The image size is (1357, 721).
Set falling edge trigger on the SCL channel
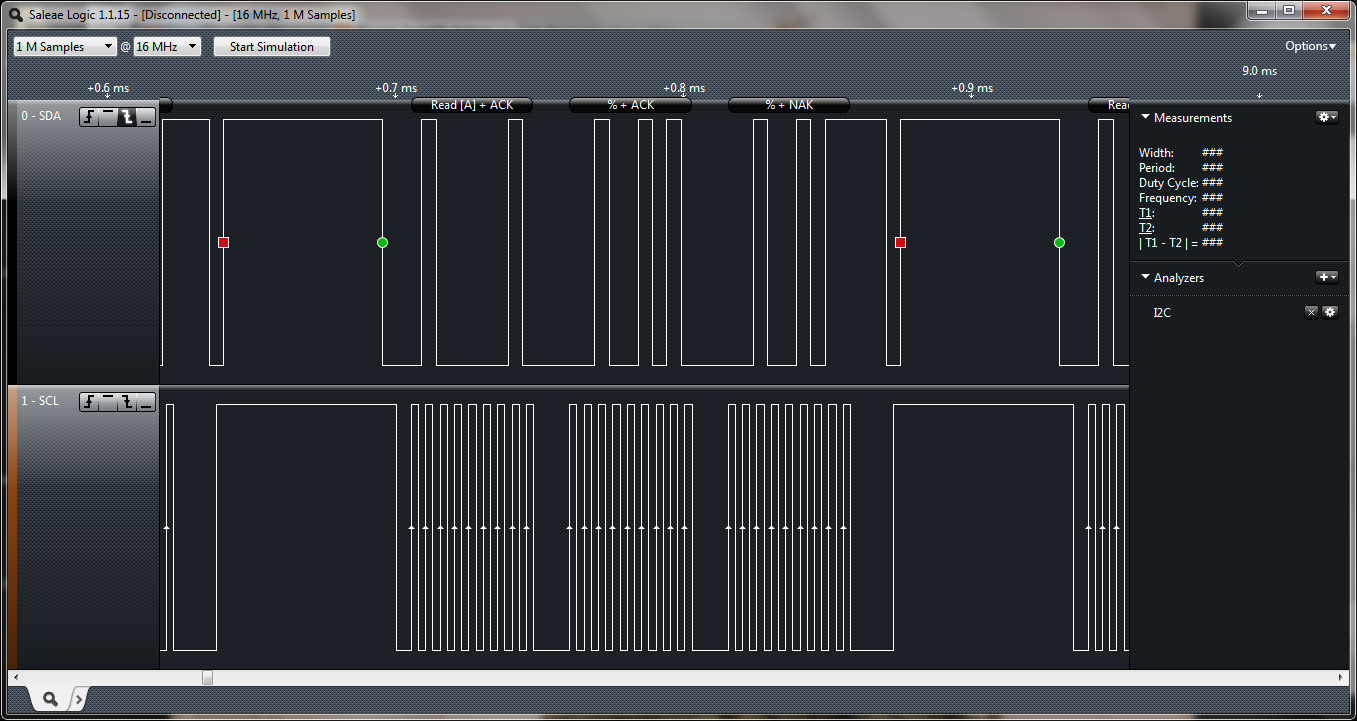[127, 402]
